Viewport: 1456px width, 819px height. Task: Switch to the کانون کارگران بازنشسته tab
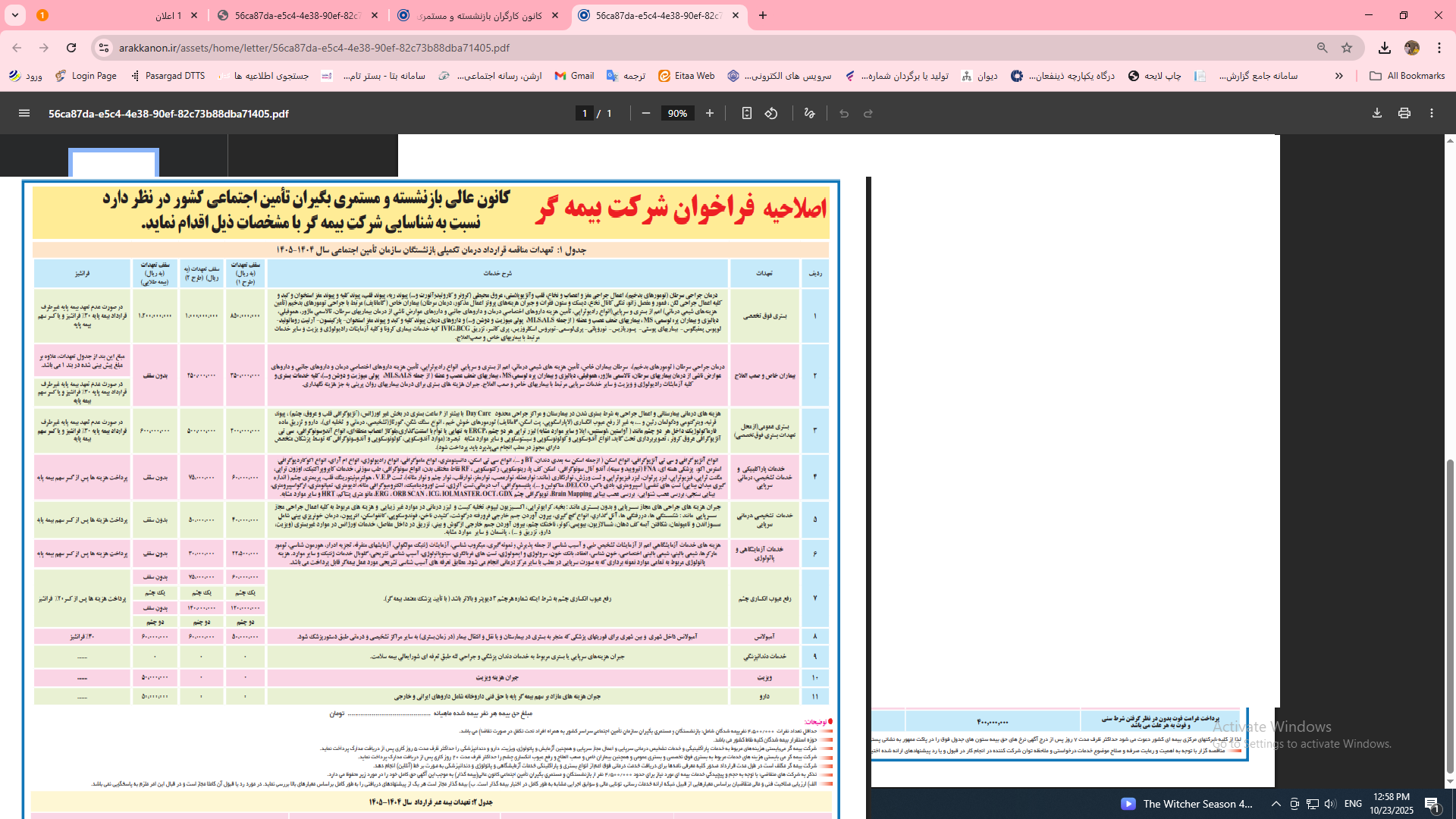pos(478,15)
